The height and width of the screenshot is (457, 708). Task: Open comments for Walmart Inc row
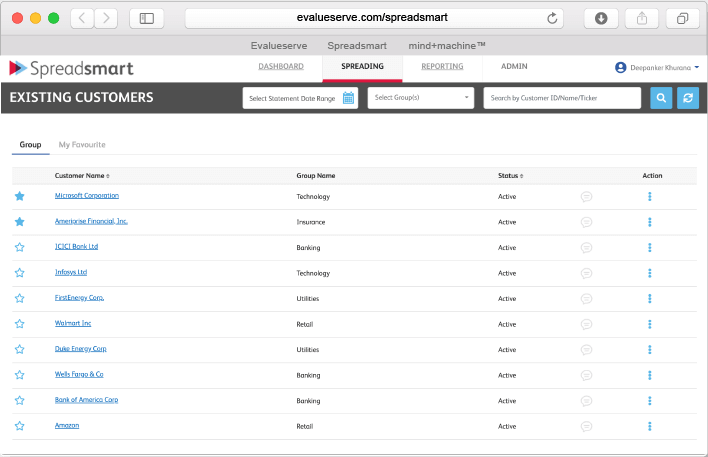(586, 324)
